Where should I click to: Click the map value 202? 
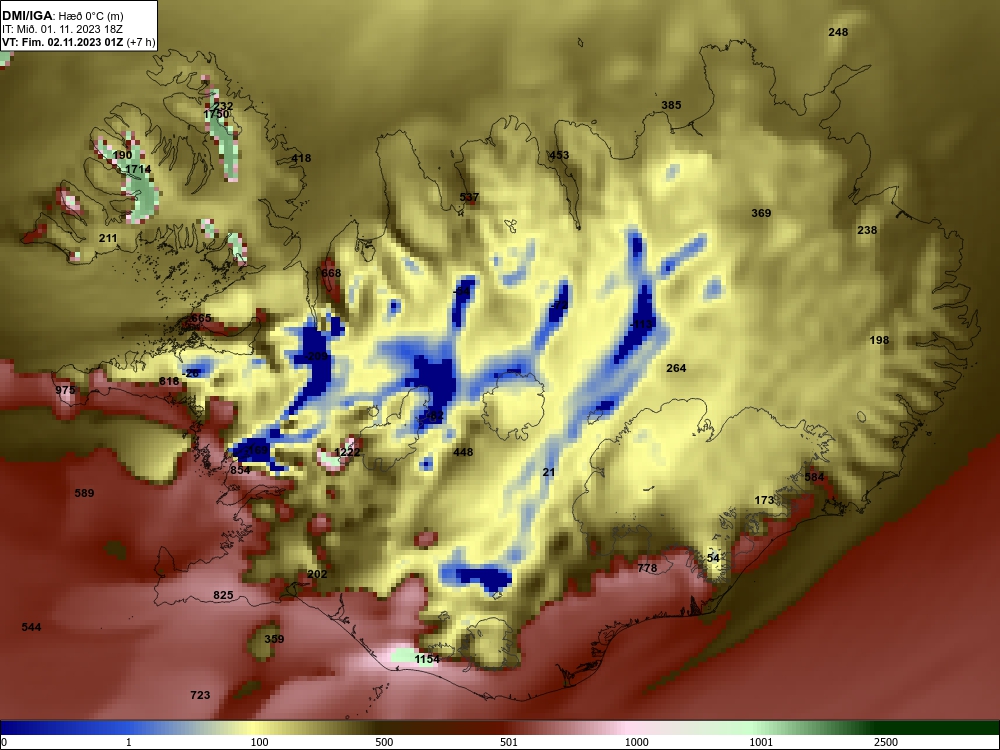pos(317,574)
